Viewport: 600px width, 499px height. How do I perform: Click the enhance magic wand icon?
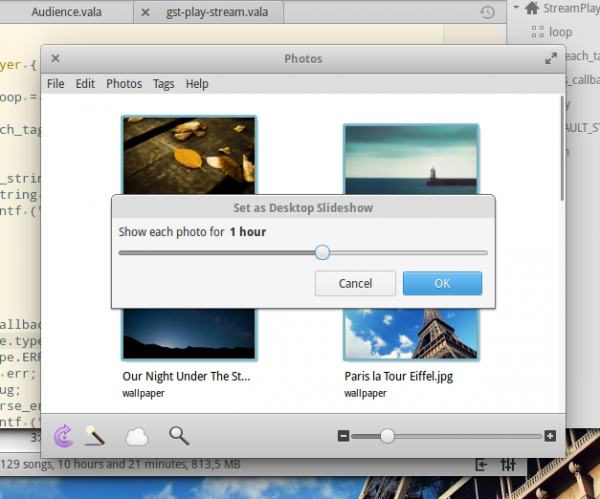[x=96, y=435]
